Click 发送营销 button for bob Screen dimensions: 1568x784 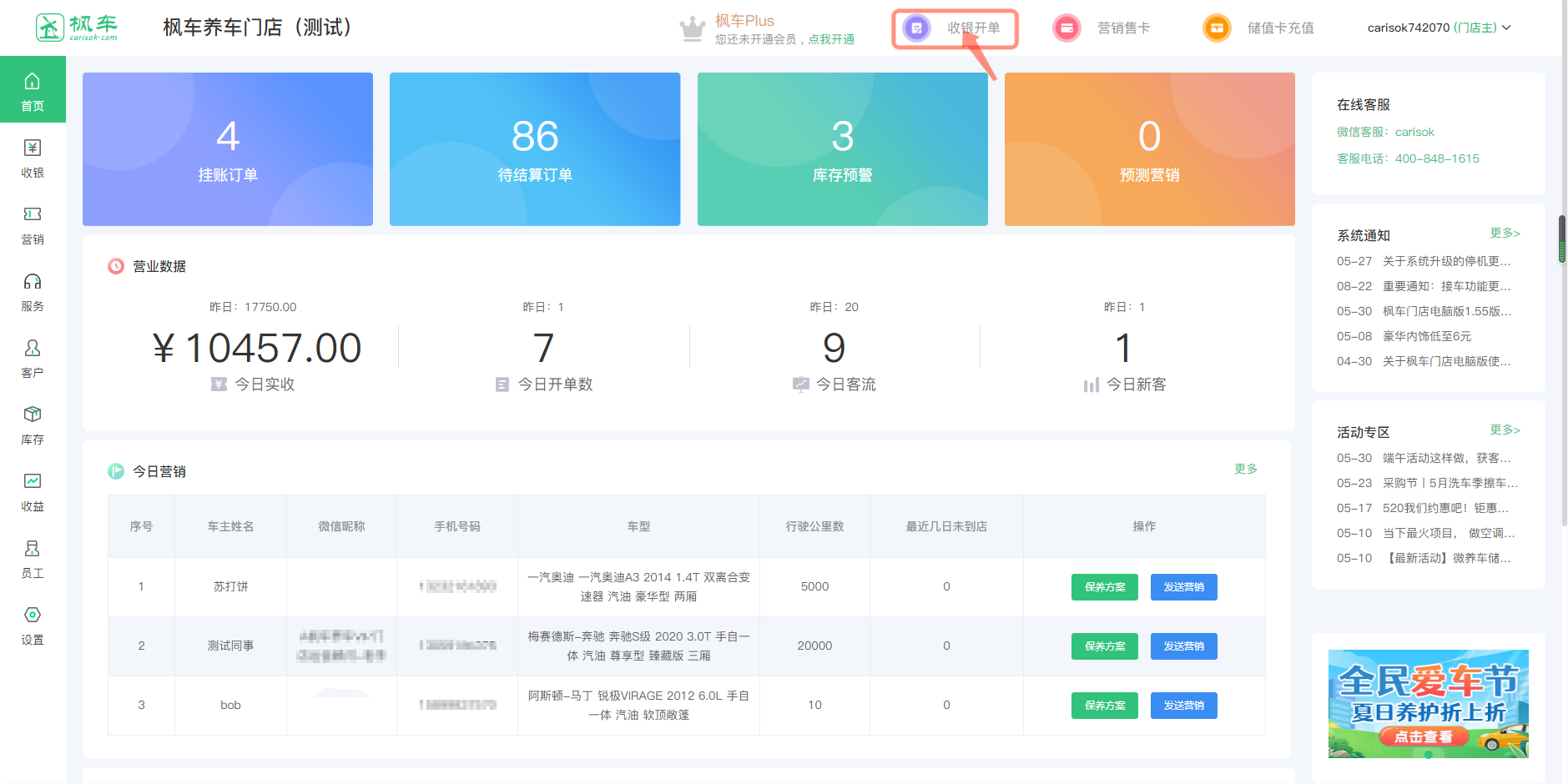pos(1183,706)
